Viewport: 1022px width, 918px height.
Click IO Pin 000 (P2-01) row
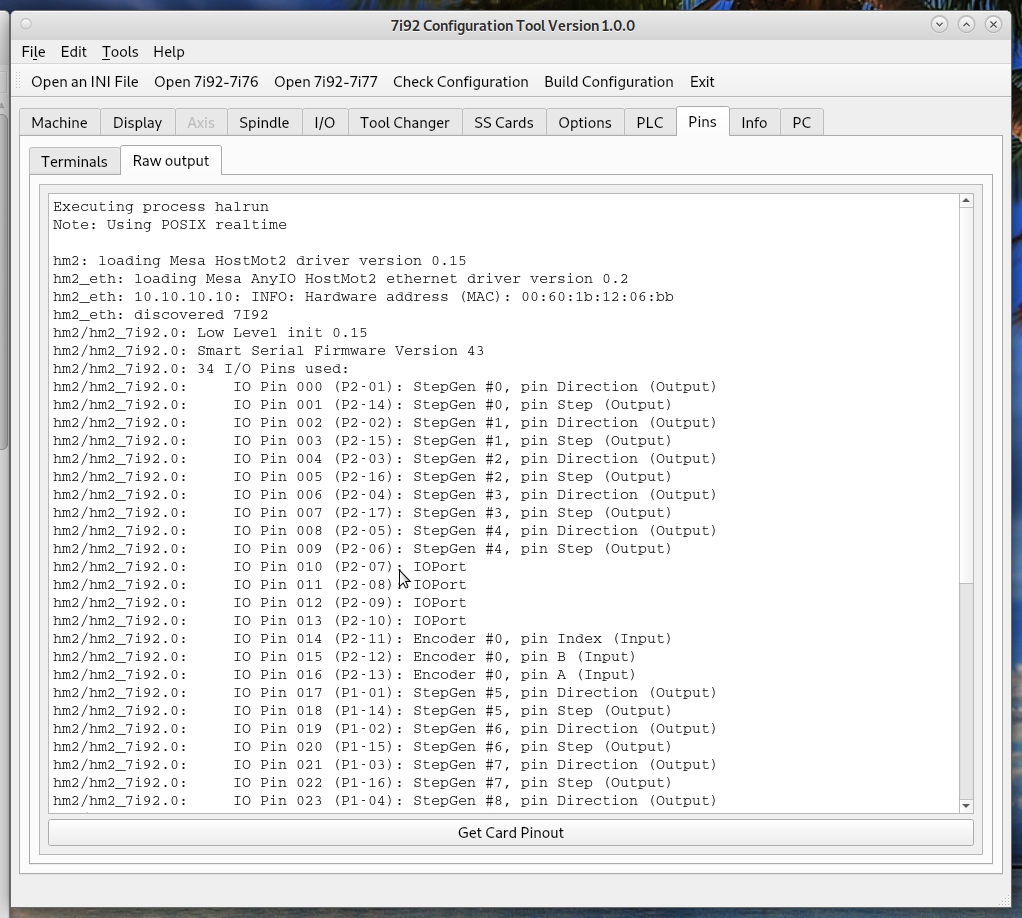[x=385, y=387]
